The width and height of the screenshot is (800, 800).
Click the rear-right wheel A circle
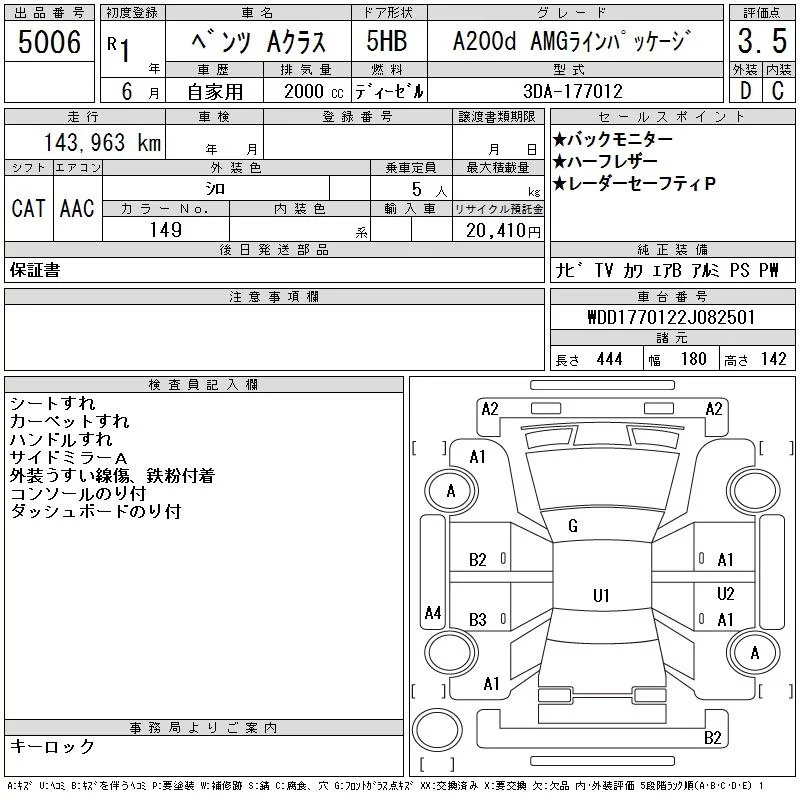point(754,653)
